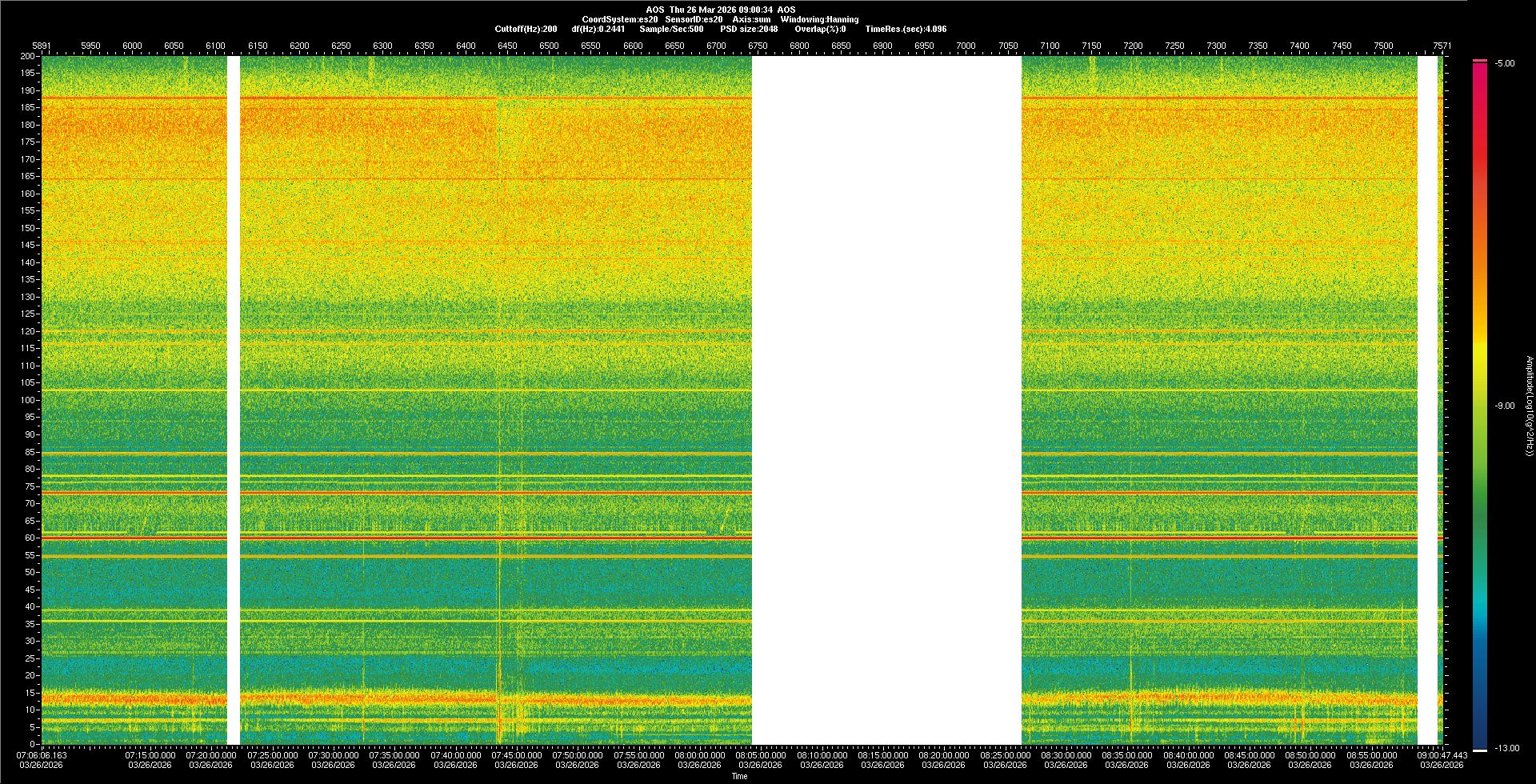The width and height of the screenshot is (1536, 784).
Task: Click the 6450 tick on top axis
Action: [507, 46]
